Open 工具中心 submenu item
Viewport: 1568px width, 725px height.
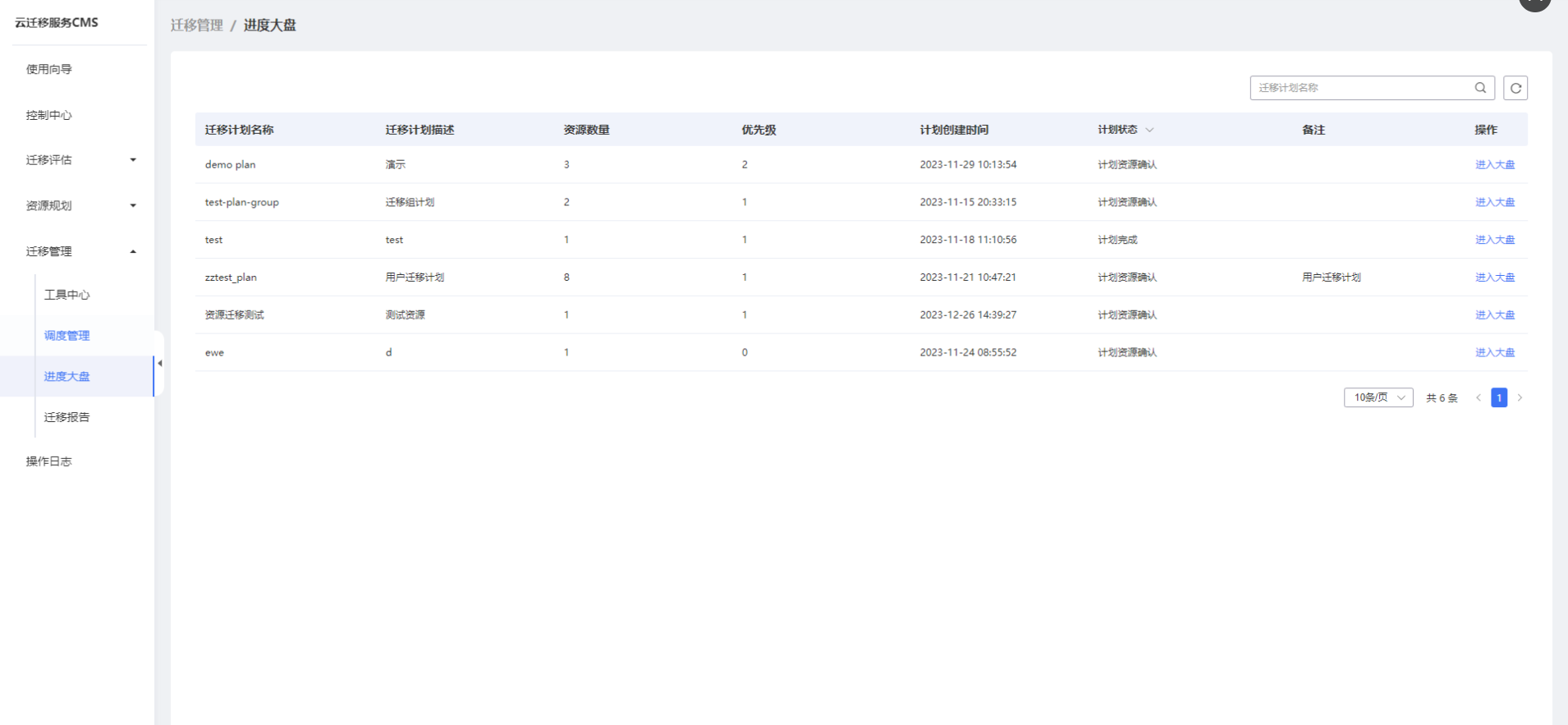(67, 295)
